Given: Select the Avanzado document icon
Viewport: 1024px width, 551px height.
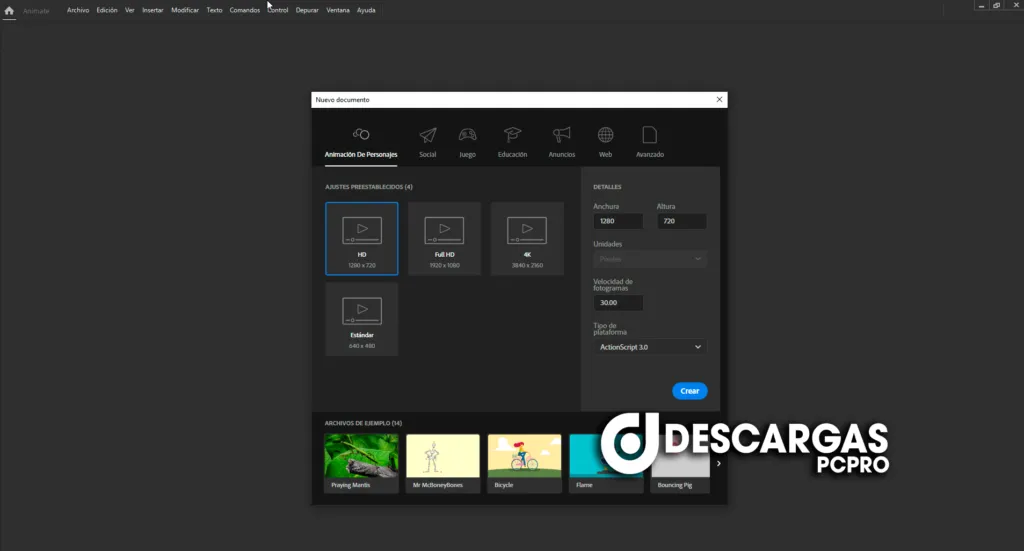Looking at the screenshot, I should [650, 135].
